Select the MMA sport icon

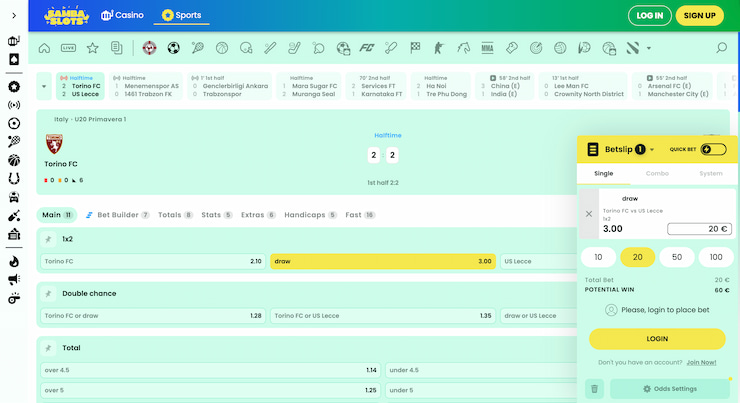(x=488, y=48)
